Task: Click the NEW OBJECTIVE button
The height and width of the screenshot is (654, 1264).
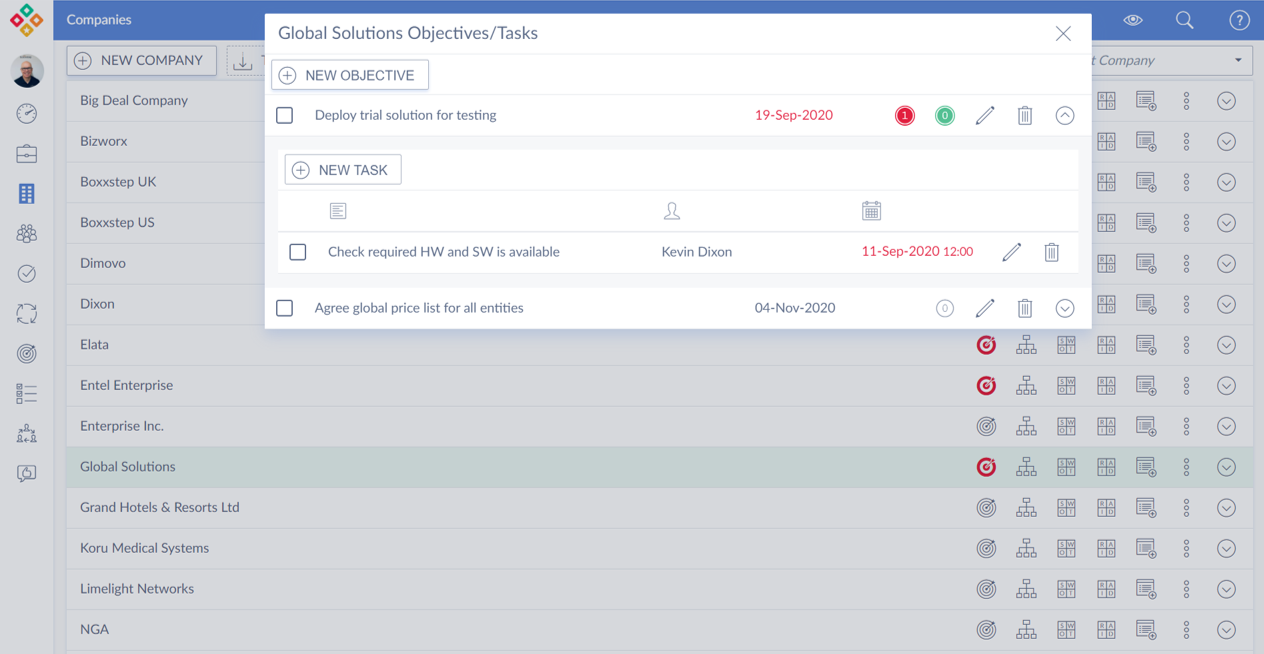Action: coord(350,75)
